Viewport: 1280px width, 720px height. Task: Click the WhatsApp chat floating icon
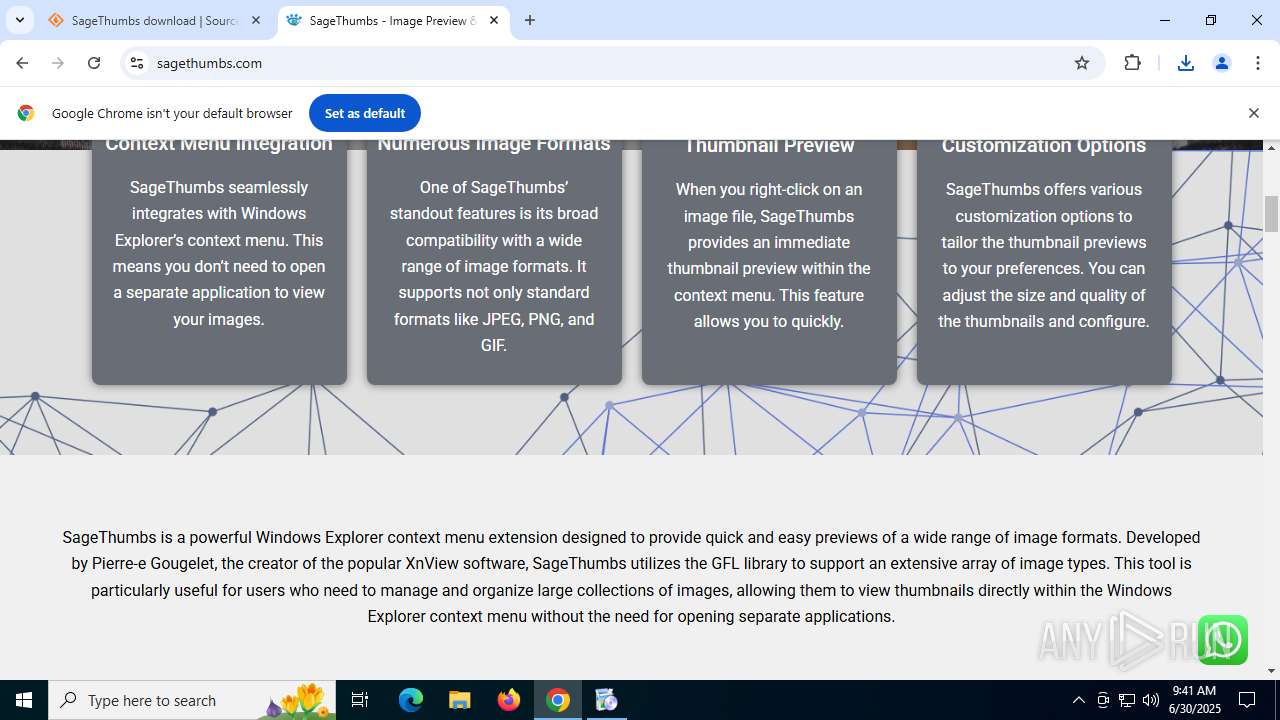(x=1222, y=640)
